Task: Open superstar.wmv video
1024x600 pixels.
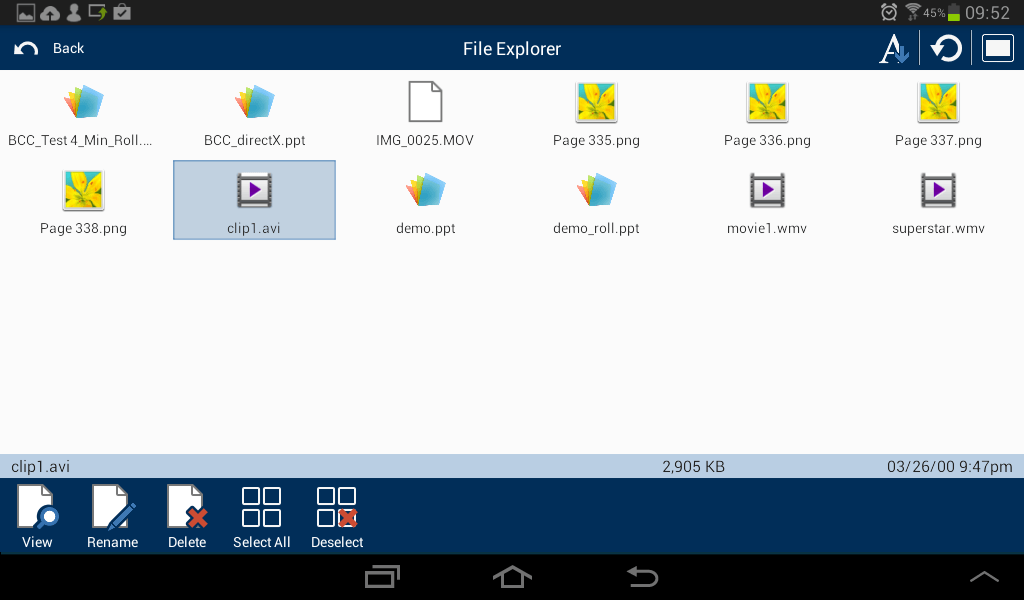Action: point(938,200)
